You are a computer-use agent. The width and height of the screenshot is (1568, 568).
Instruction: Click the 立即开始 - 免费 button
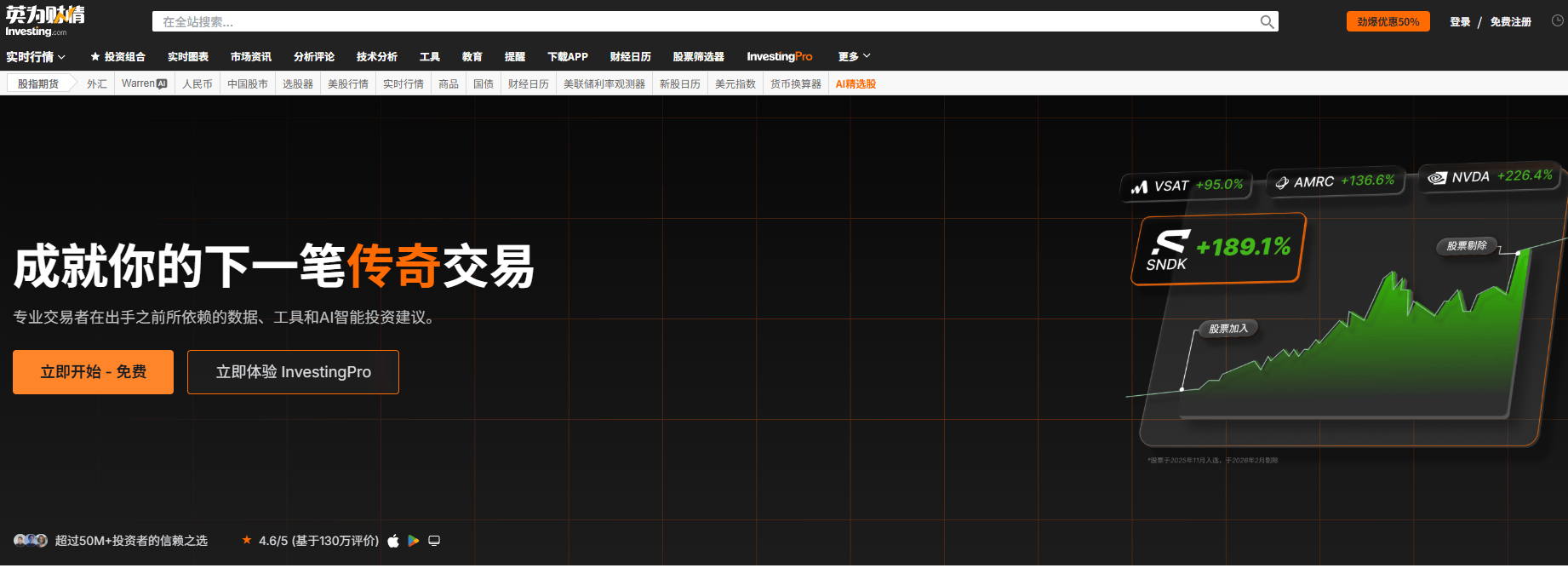93,372
